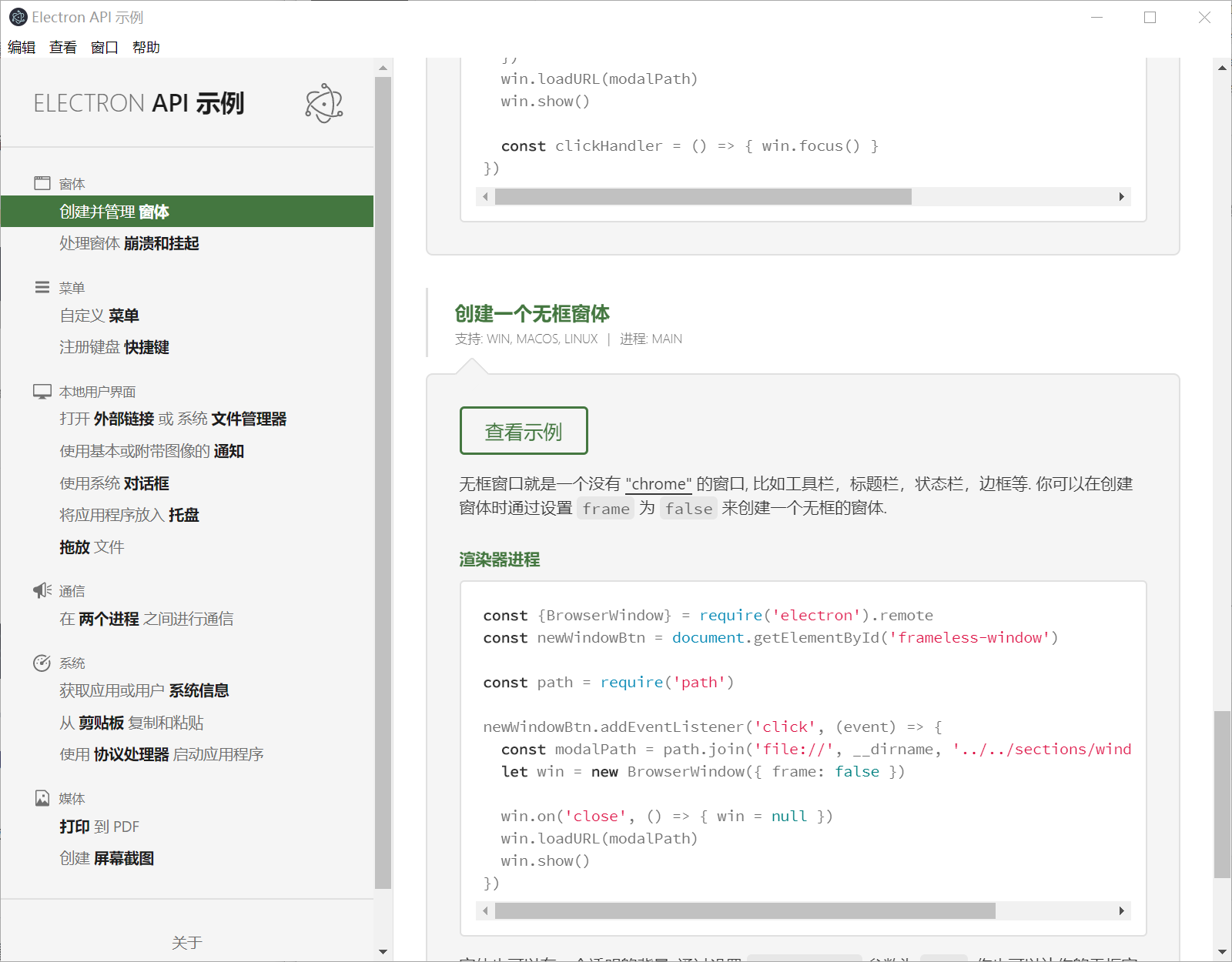1232x962 pixels.
Task: Click the down arrow of the sidebar scrollbar
Action: pyautogui.click(x=383, y=952)
